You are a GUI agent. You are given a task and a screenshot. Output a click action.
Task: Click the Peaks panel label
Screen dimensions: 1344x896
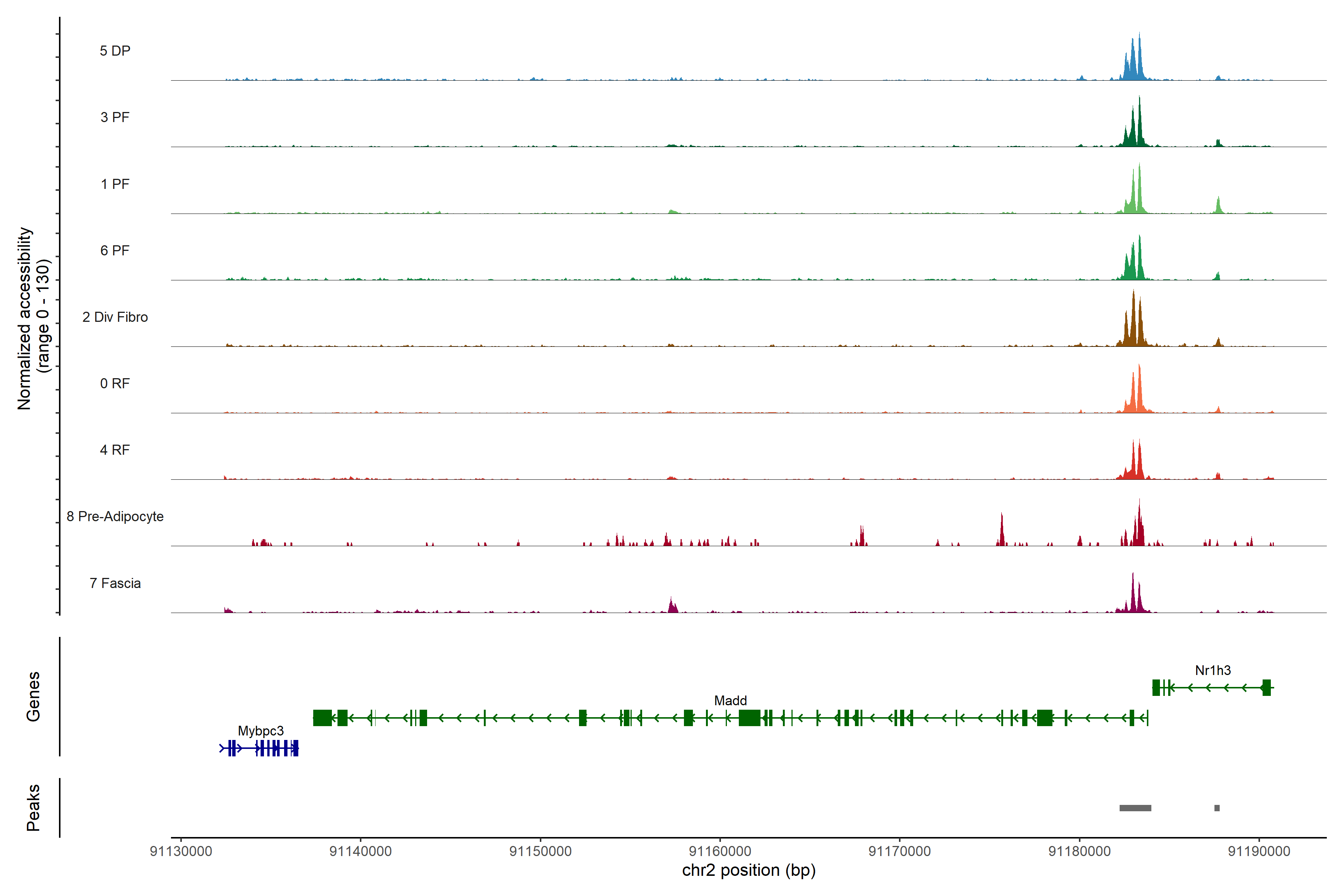(x=33, y=808)
